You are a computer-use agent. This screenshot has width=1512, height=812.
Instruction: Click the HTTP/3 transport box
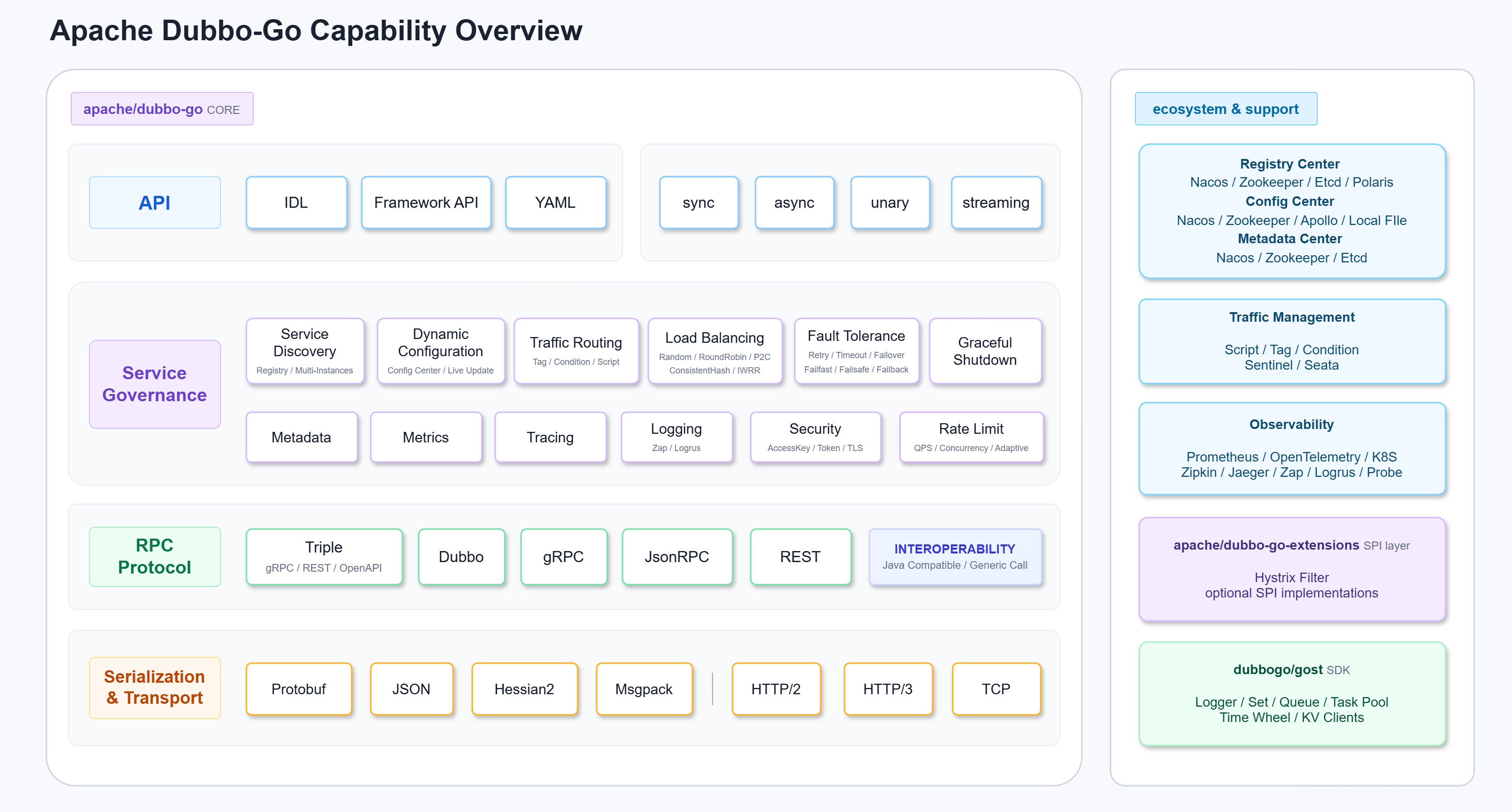(x=888, y=688)
